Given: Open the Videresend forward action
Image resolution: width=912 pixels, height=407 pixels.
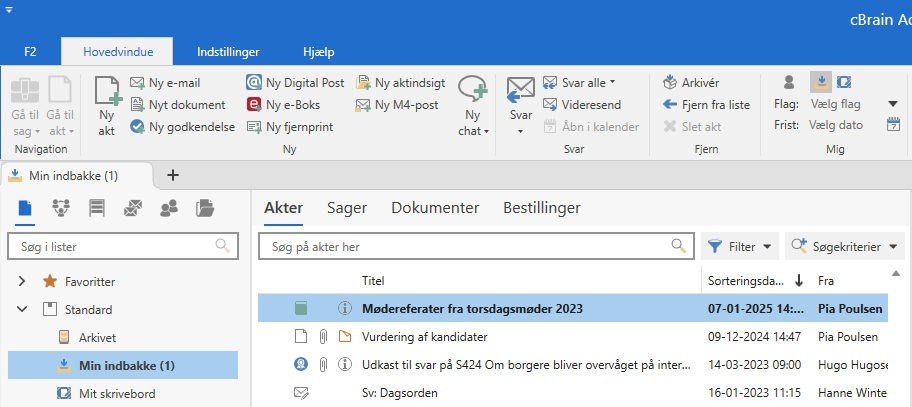Looking at the screenshot, I should (583, 104).
